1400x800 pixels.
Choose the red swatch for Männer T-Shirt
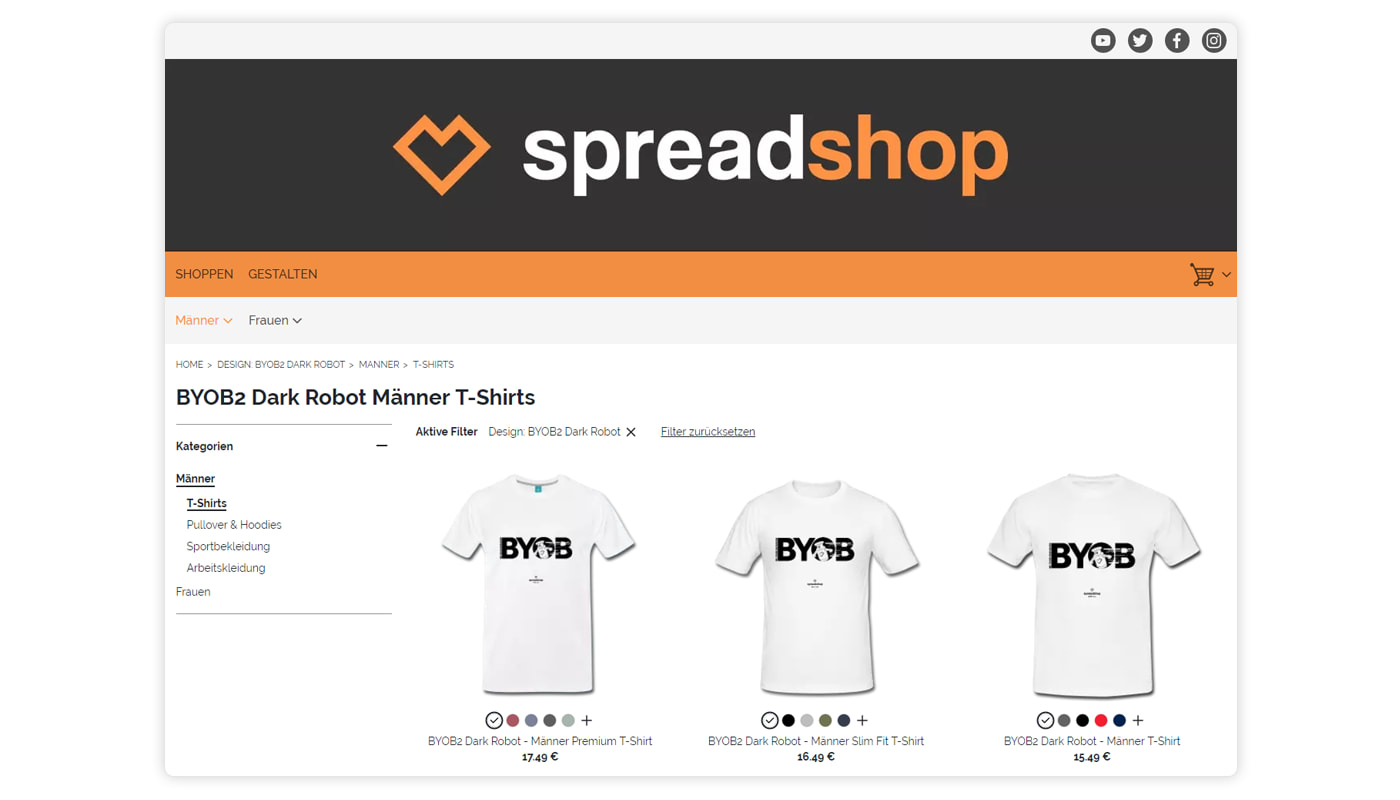click(1101, 720)
